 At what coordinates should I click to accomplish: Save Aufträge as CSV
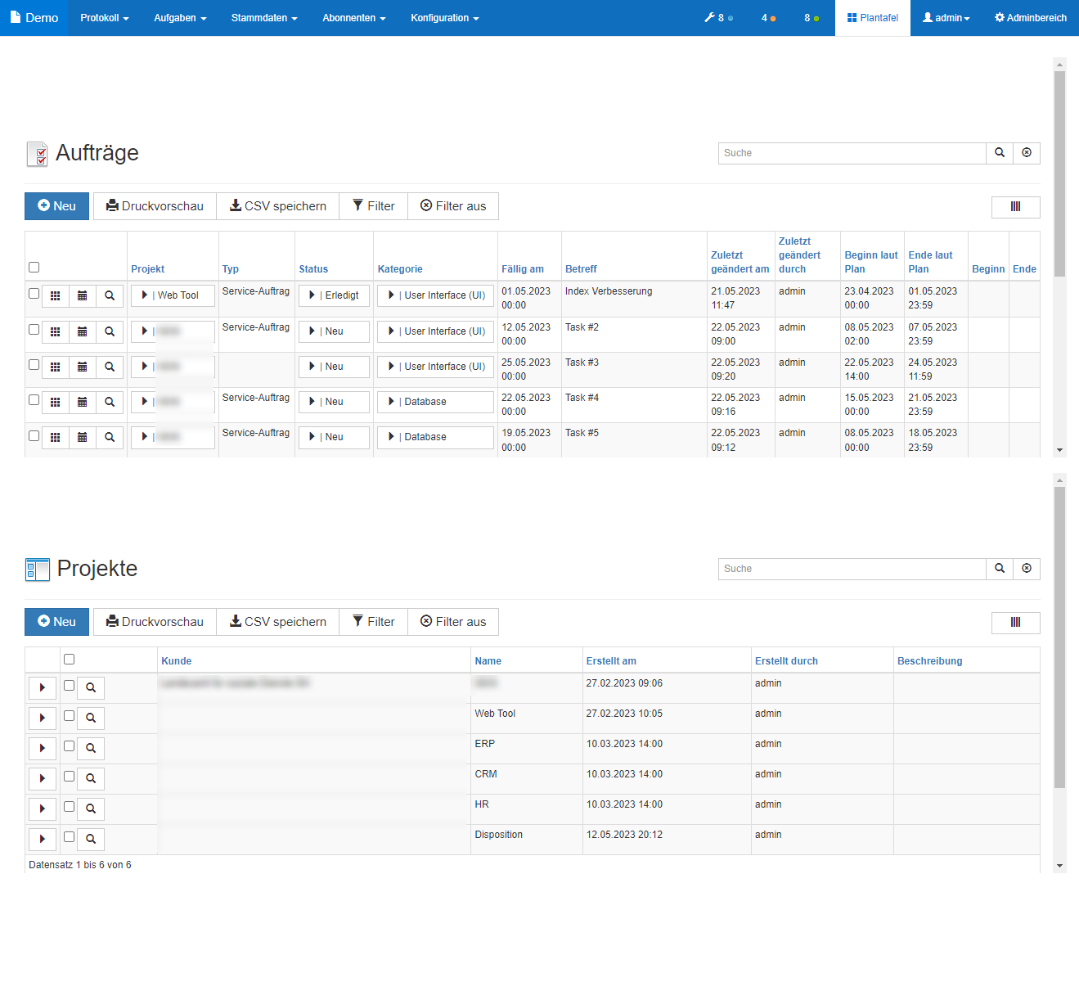coord(278,206)
